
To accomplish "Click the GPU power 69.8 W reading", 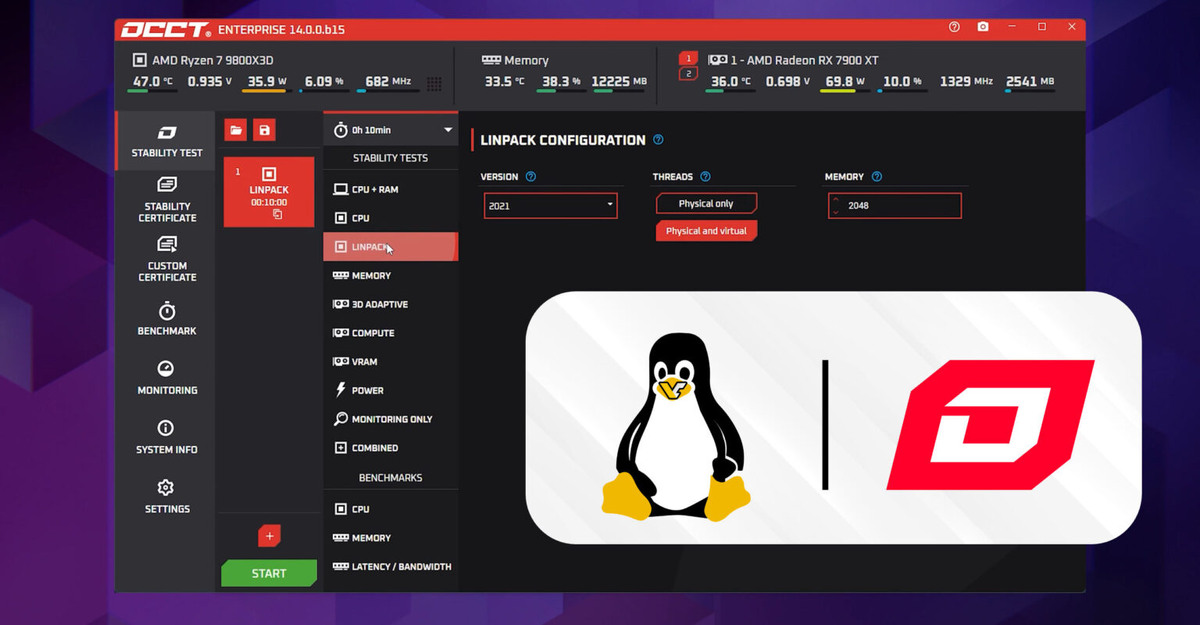I will click(x=845, y=82).
